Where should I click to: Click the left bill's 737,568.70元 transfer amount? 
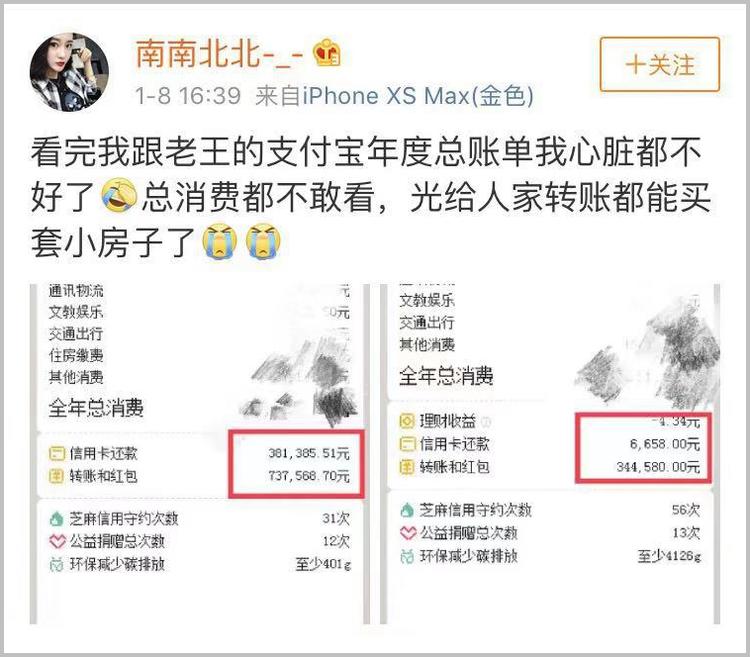(x=309, y=476)
